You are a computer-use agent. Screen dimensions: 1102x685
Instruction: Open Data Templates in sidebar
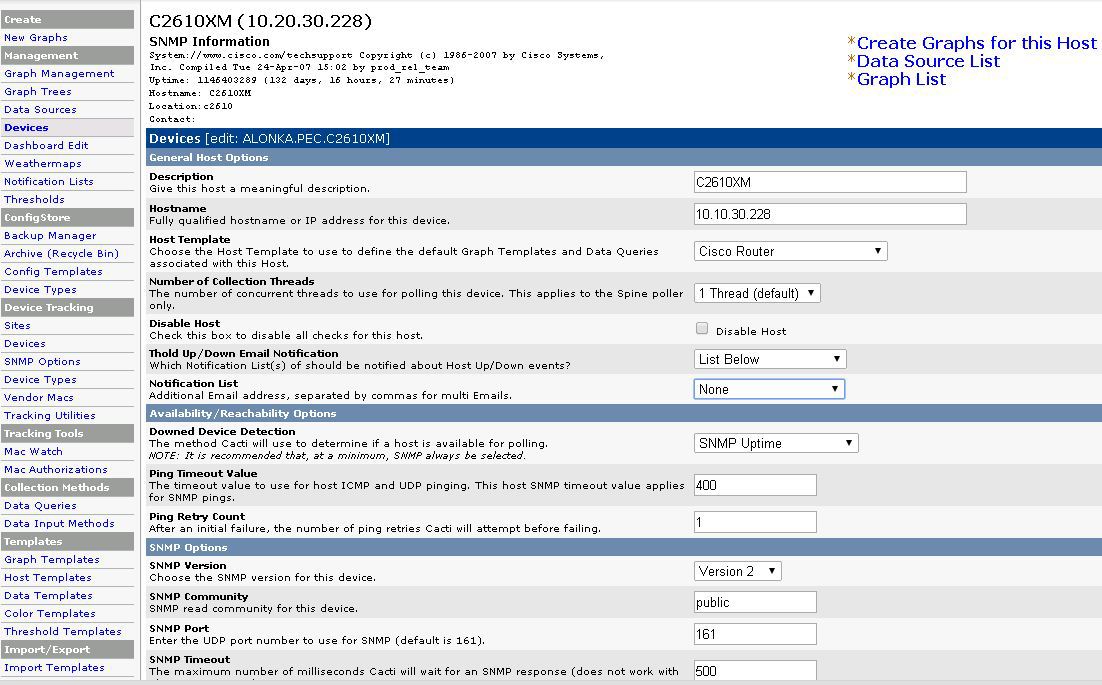48,596
